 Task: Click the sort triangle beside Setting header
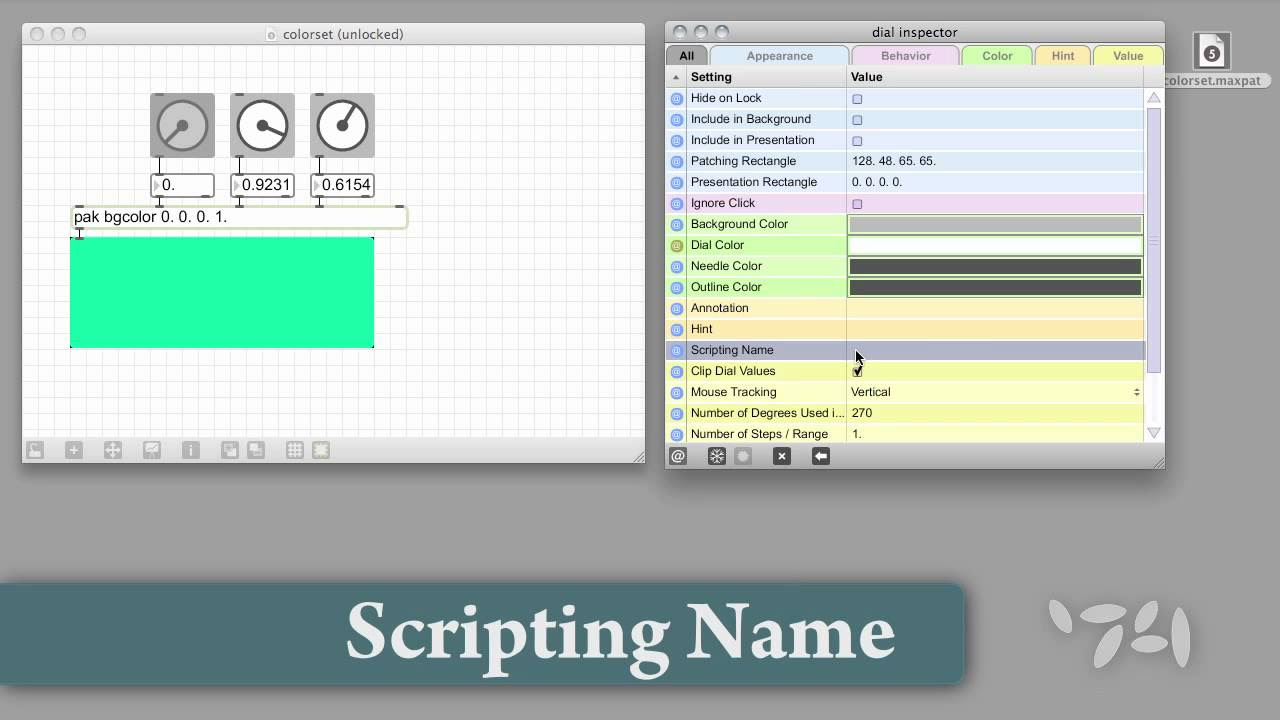[x=679, y=76]
